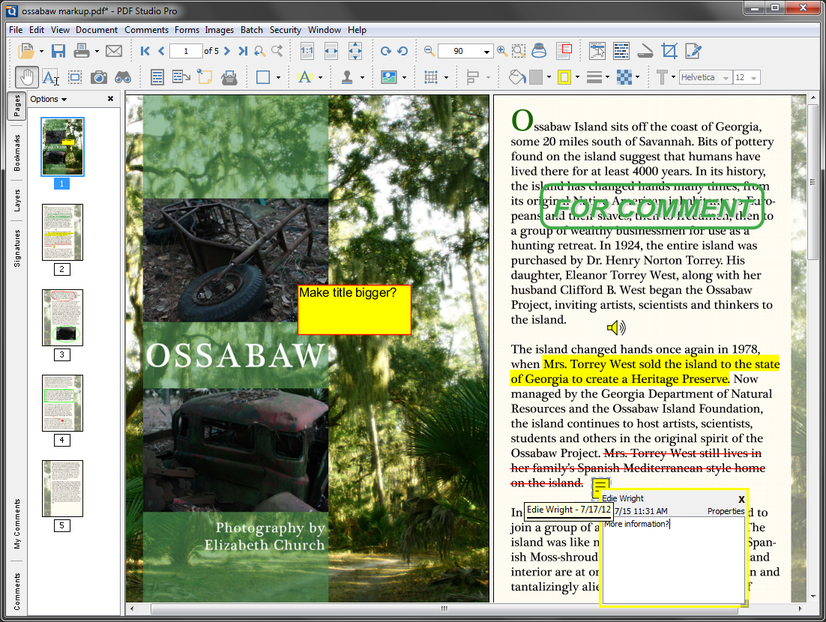826x622 pixels.
Task: Fit the page to width
Action: tap(331, 51)
